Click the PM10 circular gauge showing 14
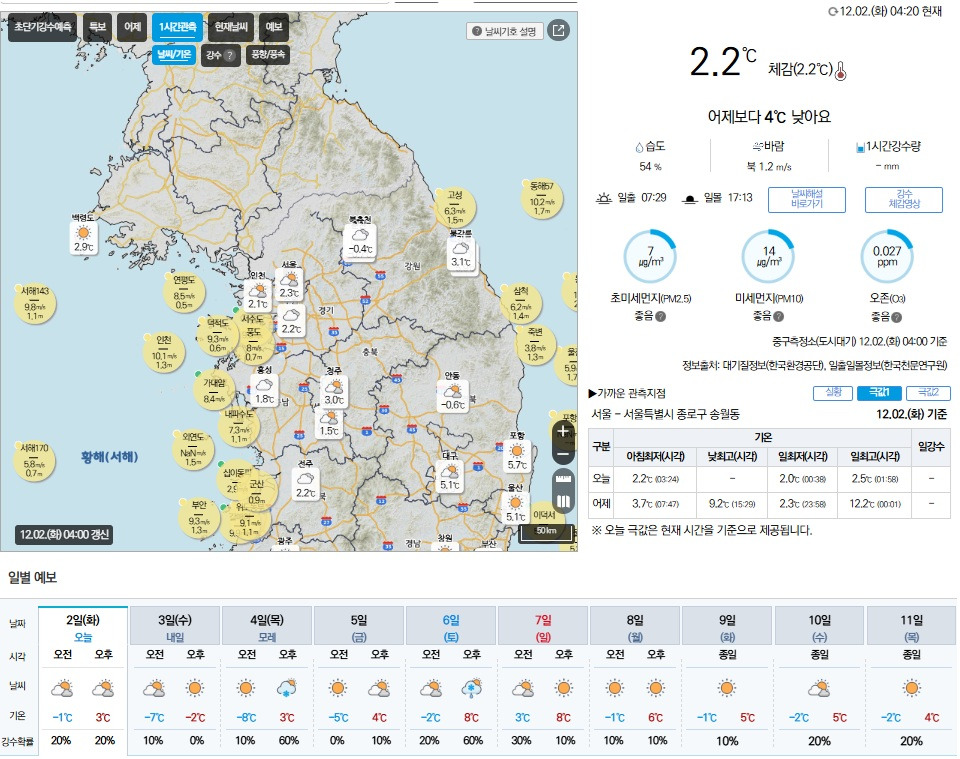The height and width of the screenshot is (759, 960). [768, 256]
